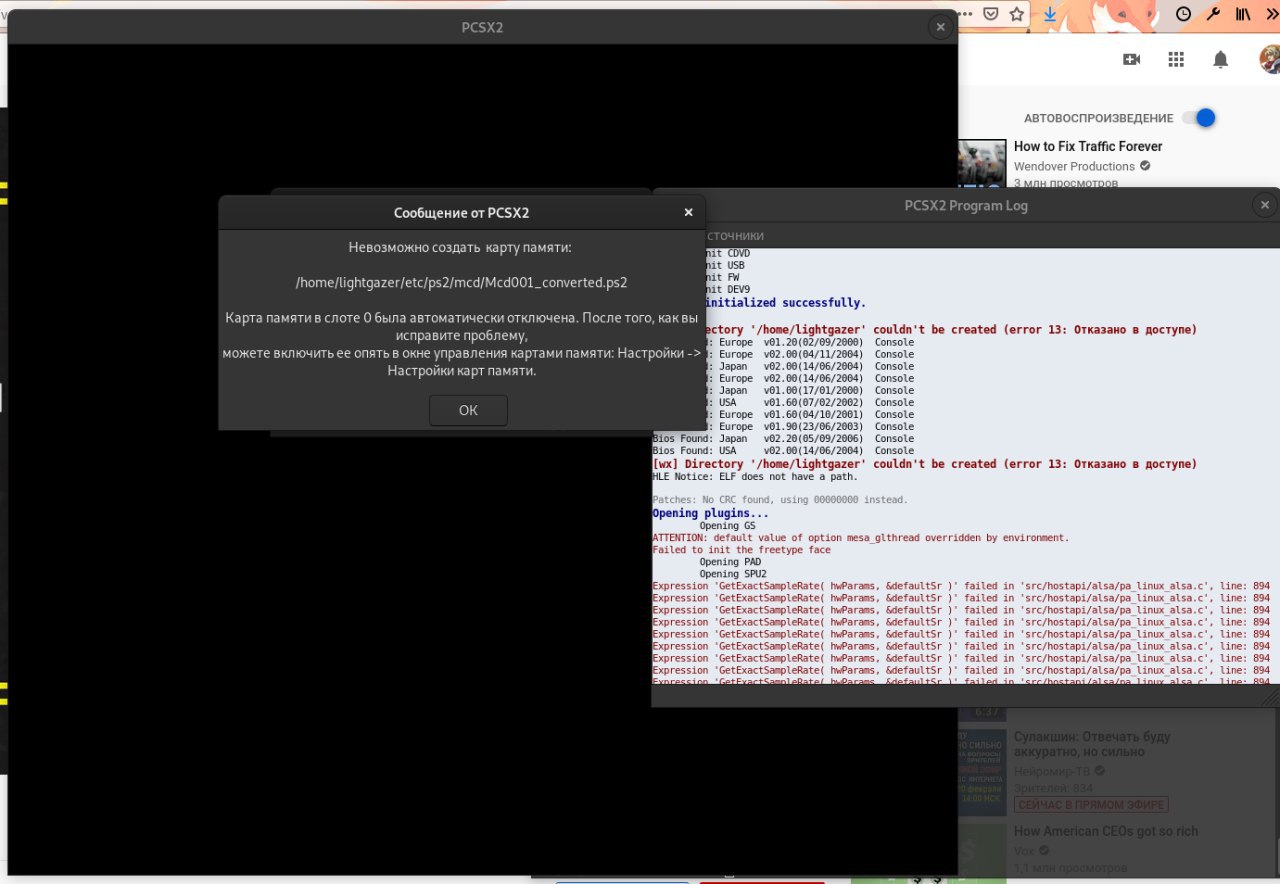Click 'Patches: No CRC found' log line
Viewport: 1280px width, 884px height.
(780, 499)
